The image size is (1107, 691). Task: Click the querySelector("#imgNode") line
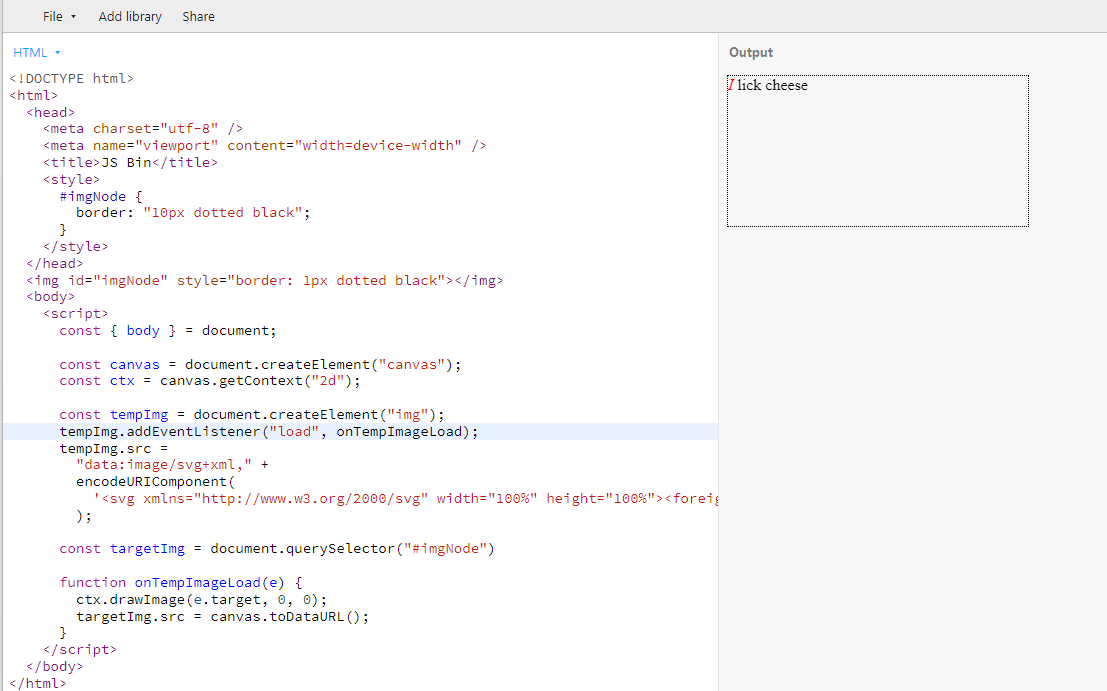pyautogui.click(x=277, y=548)
